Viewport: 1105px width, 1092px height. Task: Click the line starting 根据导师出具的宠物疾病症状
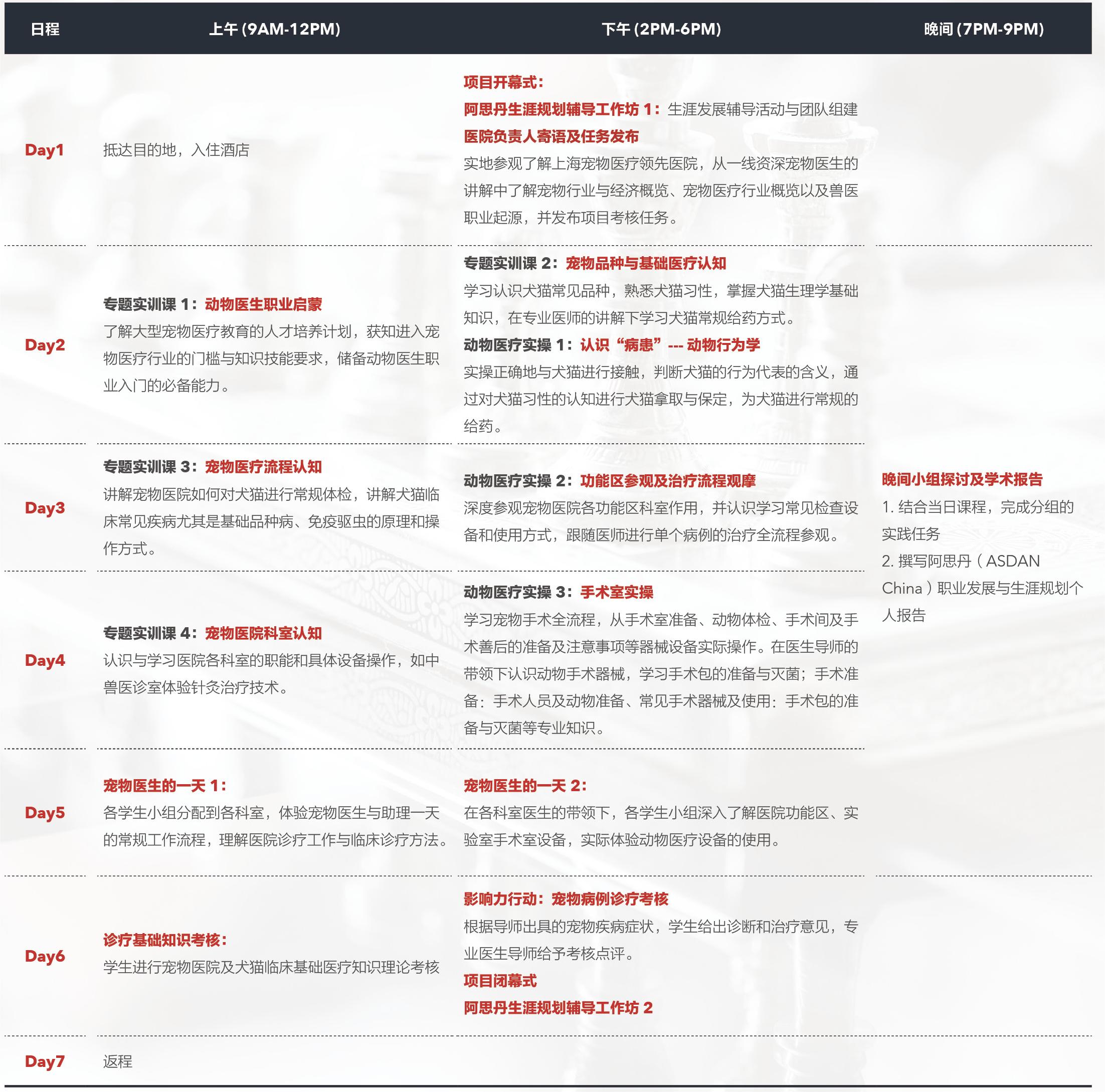[x=661, y=926]
